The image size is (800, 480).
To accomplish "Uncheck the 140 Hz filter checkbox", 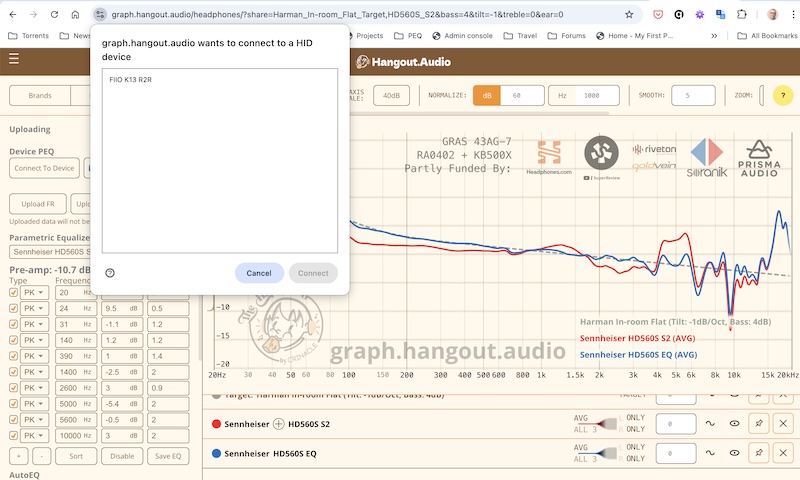I will point(13,340).
